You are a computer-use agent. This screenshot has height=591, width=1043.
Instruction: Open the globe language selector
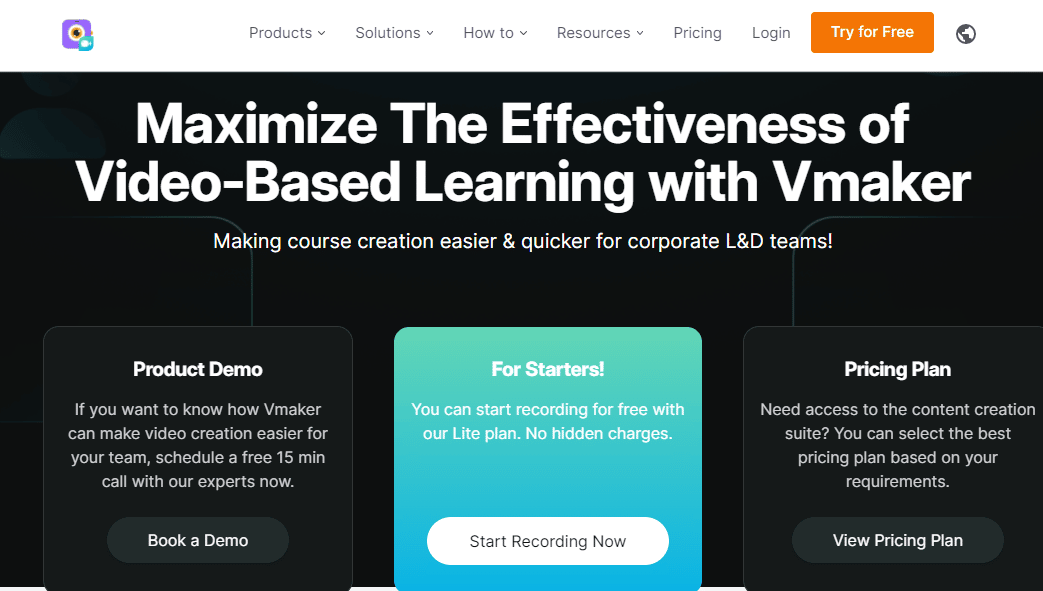(966, 33)
